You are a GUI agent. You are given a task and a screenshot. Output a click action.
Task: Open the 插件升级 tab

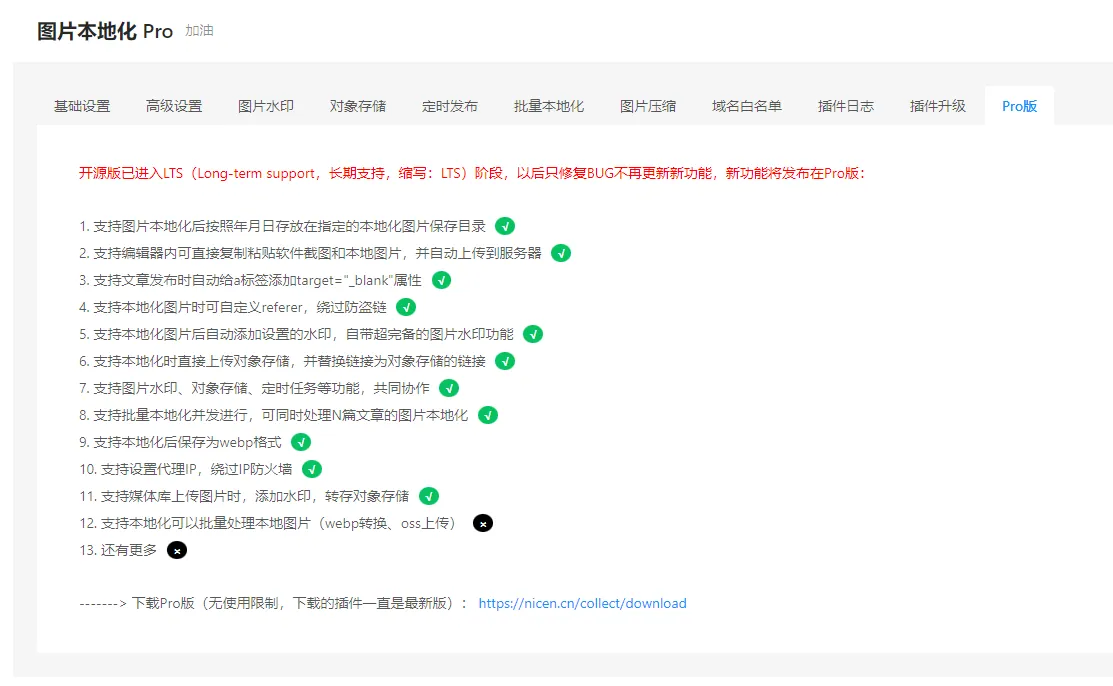[938, 106]
